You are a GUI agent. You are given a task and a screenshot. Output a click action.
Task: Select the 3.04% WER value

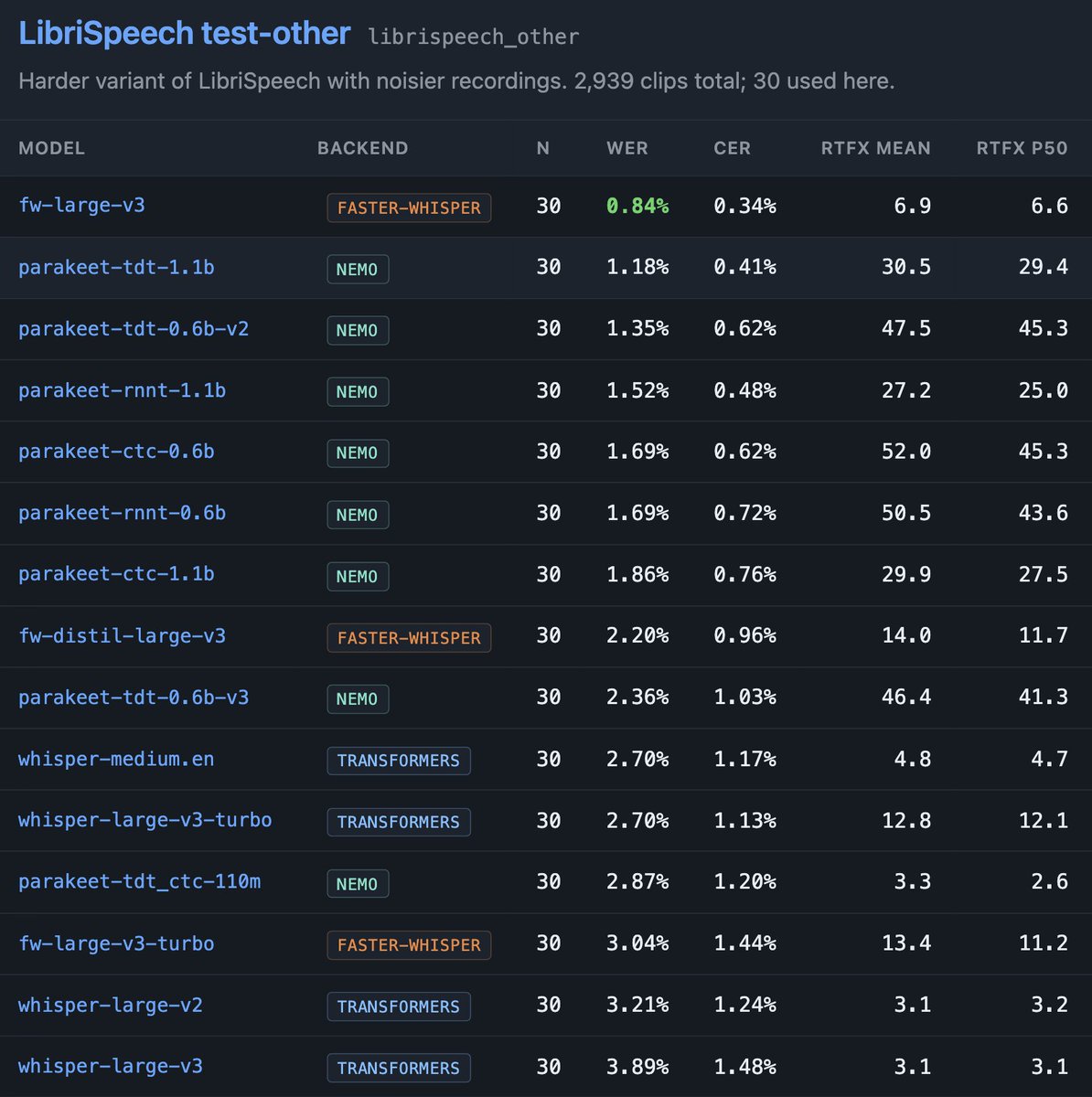[x=637, y=943]
